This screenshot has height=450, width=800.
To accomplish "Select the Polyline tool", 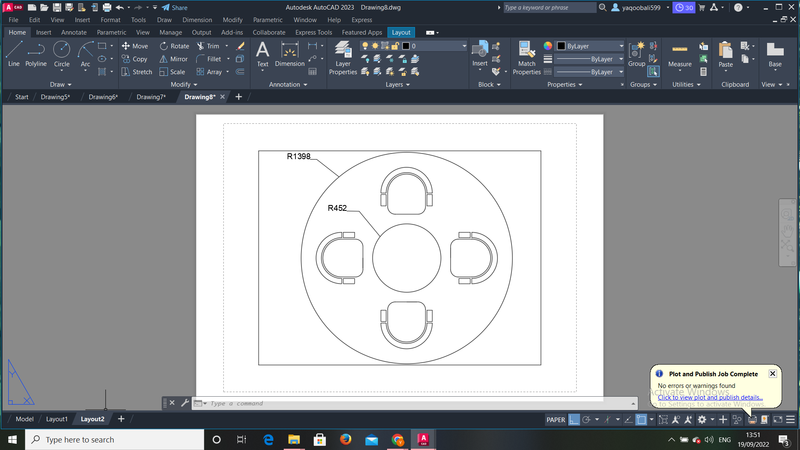I will click(x=36, y=54).
